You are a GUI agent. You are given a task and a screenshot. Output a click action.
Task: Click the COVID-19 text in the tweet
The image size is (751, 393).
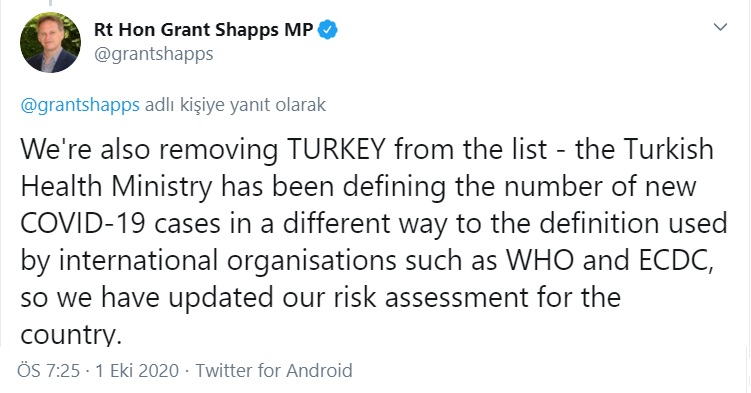point(83,224)
